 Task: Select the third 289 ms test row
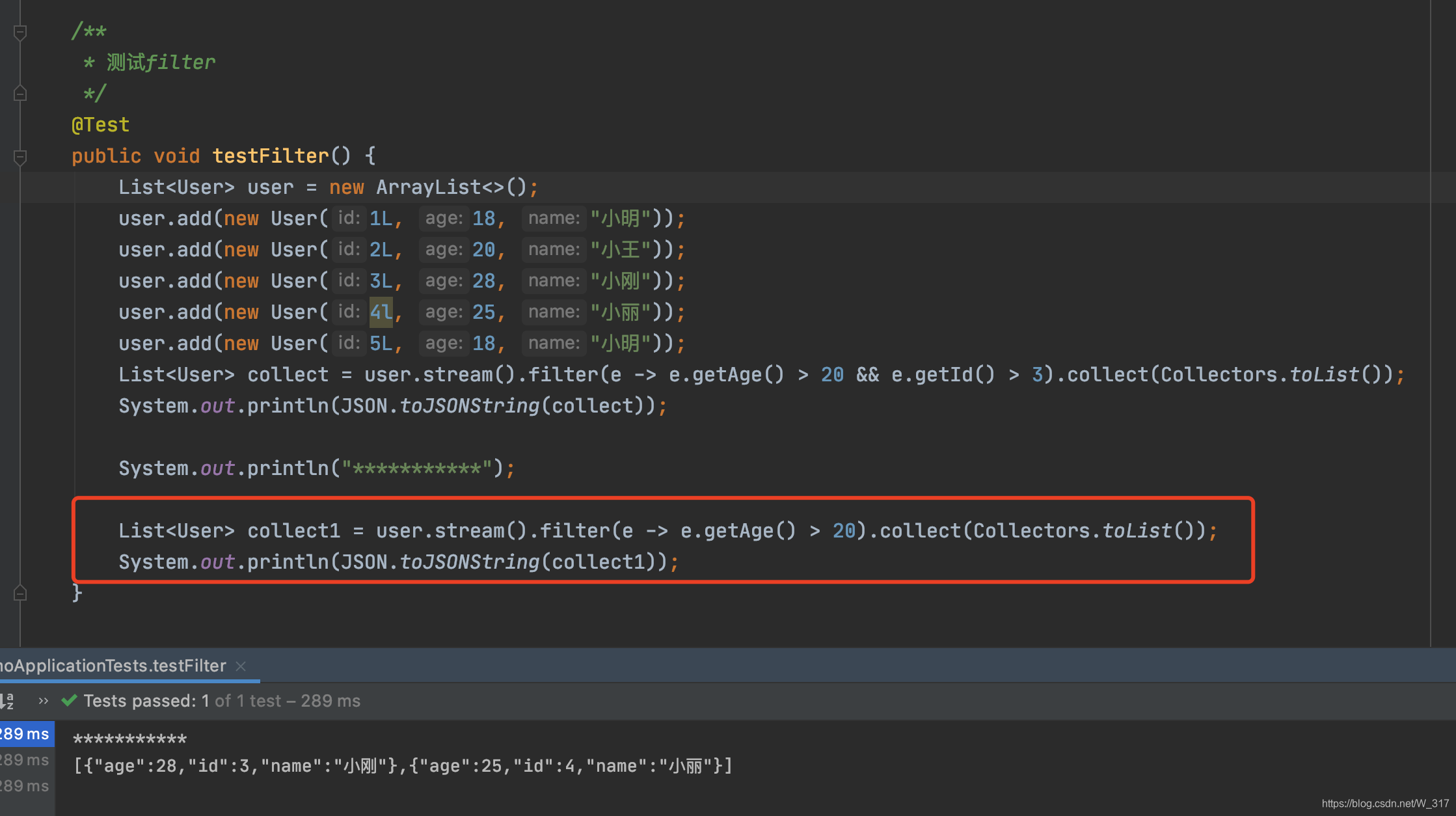pyautogui.click(x=25, y=786)
